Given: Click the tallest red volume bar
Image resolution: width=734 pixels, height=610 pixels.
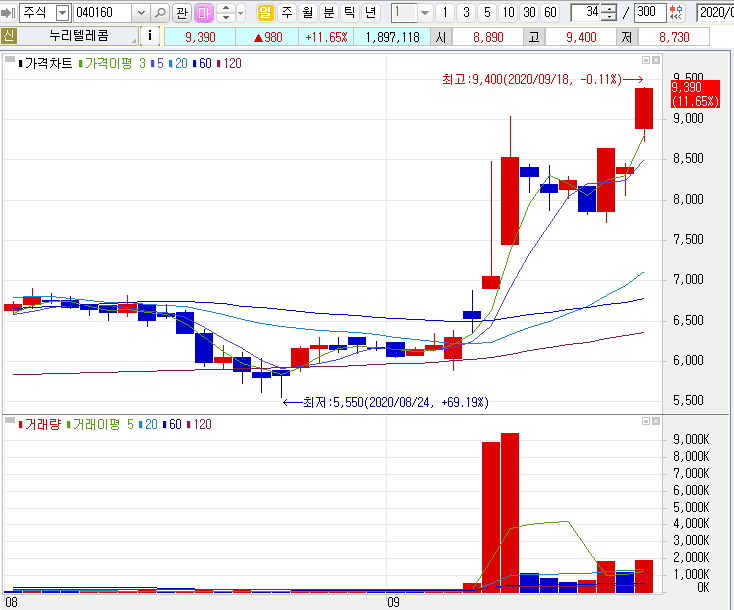Looking at the screenshot, I should tap(510, 512).
